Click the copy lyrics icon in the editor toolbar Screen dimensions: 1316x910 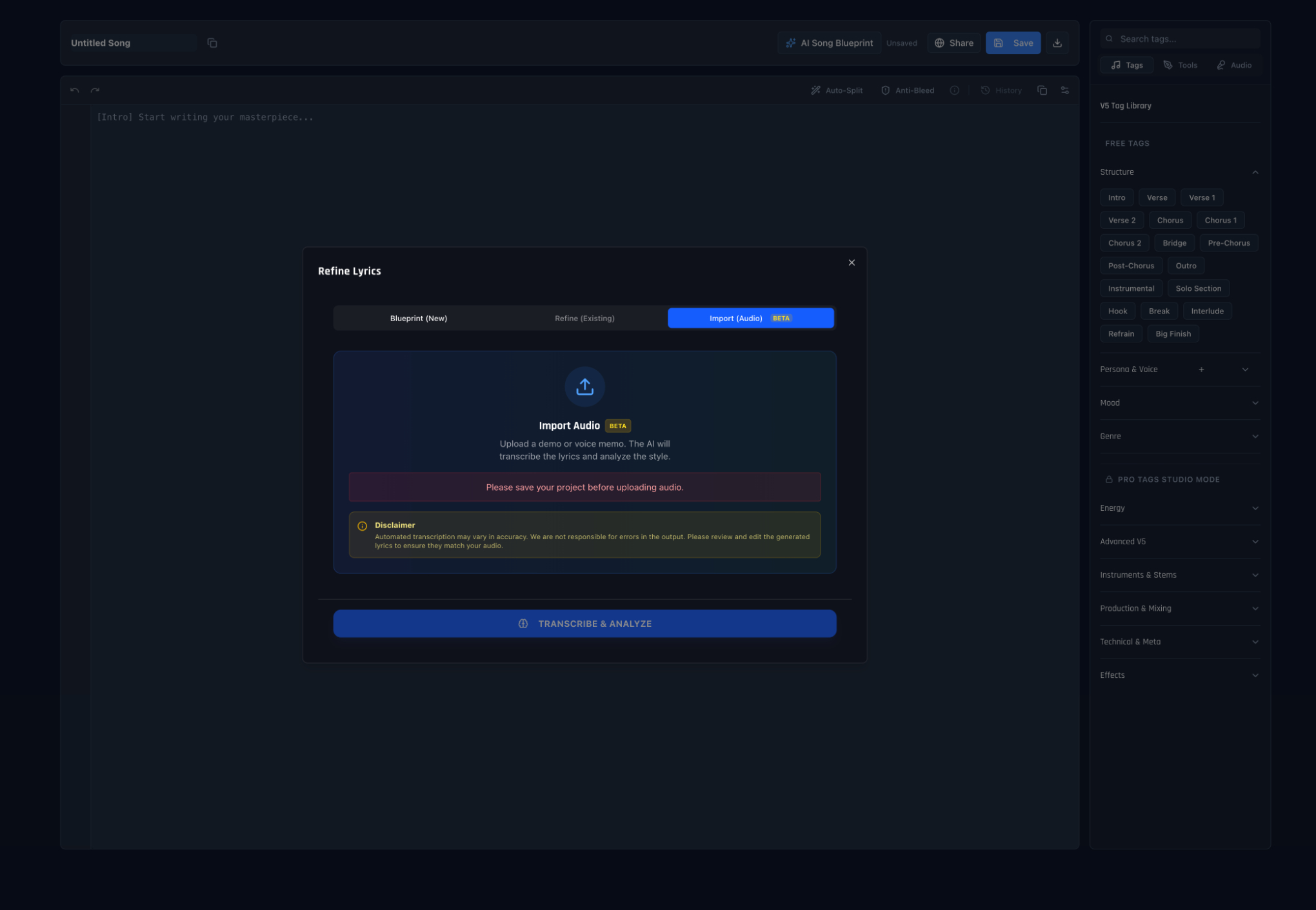[1042, 90]
